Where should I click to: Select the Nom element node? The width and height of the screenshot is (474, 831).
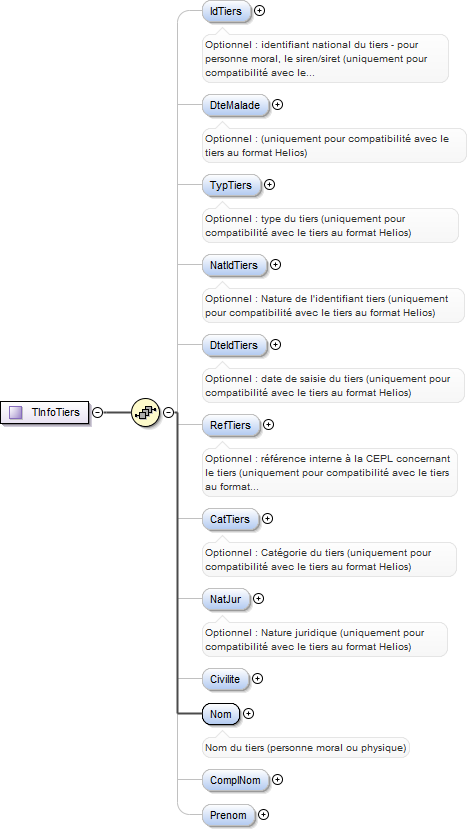coord(221,714)
